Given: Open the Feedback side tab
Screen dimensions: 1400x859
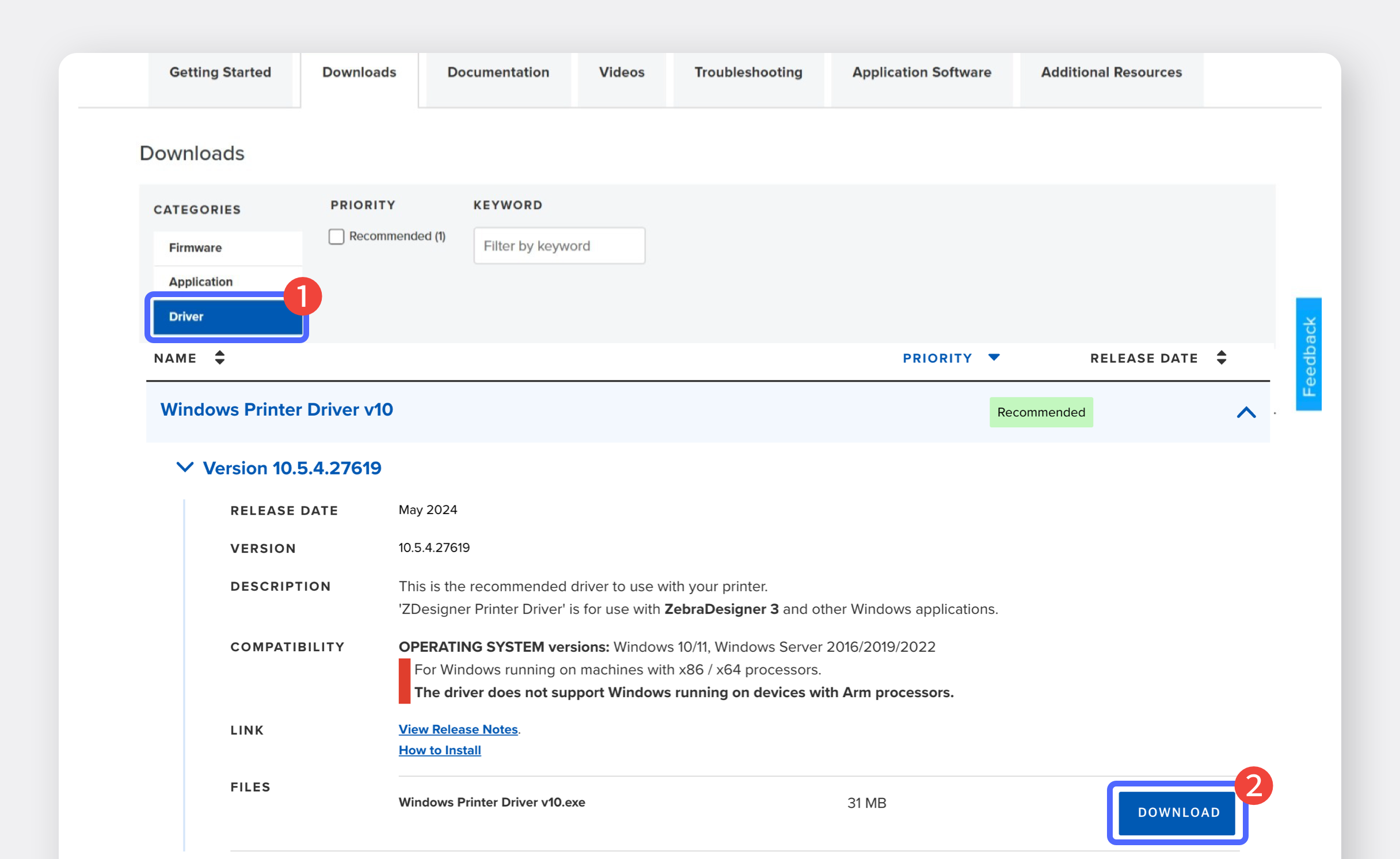Looking at the screenshot, I should coord(1308,355).
